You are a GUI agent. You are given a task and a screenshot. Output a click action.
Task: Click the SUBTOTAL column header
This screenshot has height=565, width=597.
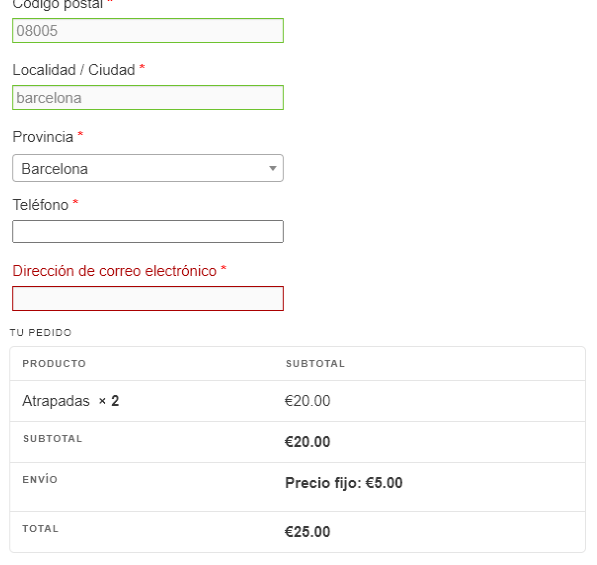tap(315, 364)
